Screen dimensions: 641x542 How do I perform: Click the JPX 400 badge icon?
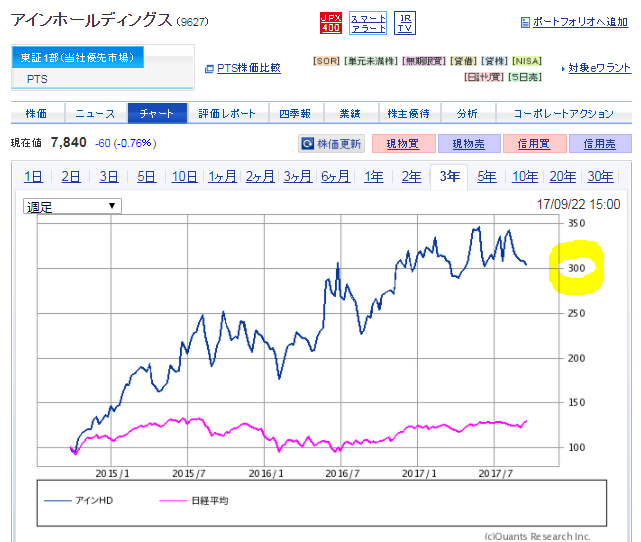[330, 23]
